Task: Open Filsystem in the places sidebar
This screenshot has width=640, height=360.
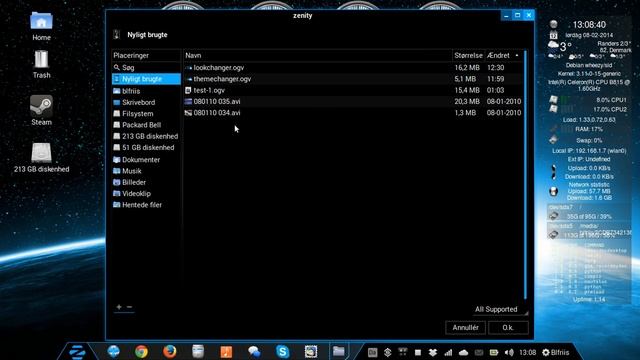Action: point(146,113)
